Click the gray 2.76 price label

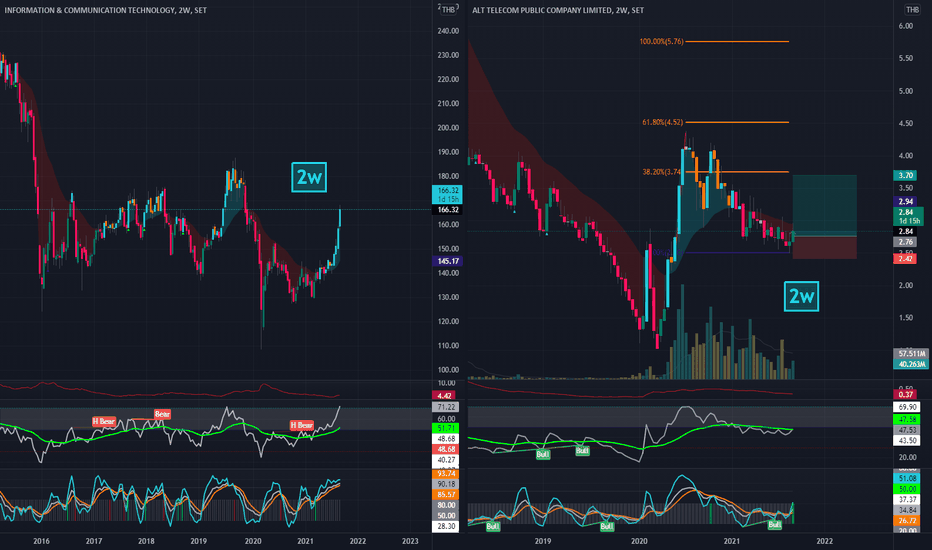(x=905, y=242)
